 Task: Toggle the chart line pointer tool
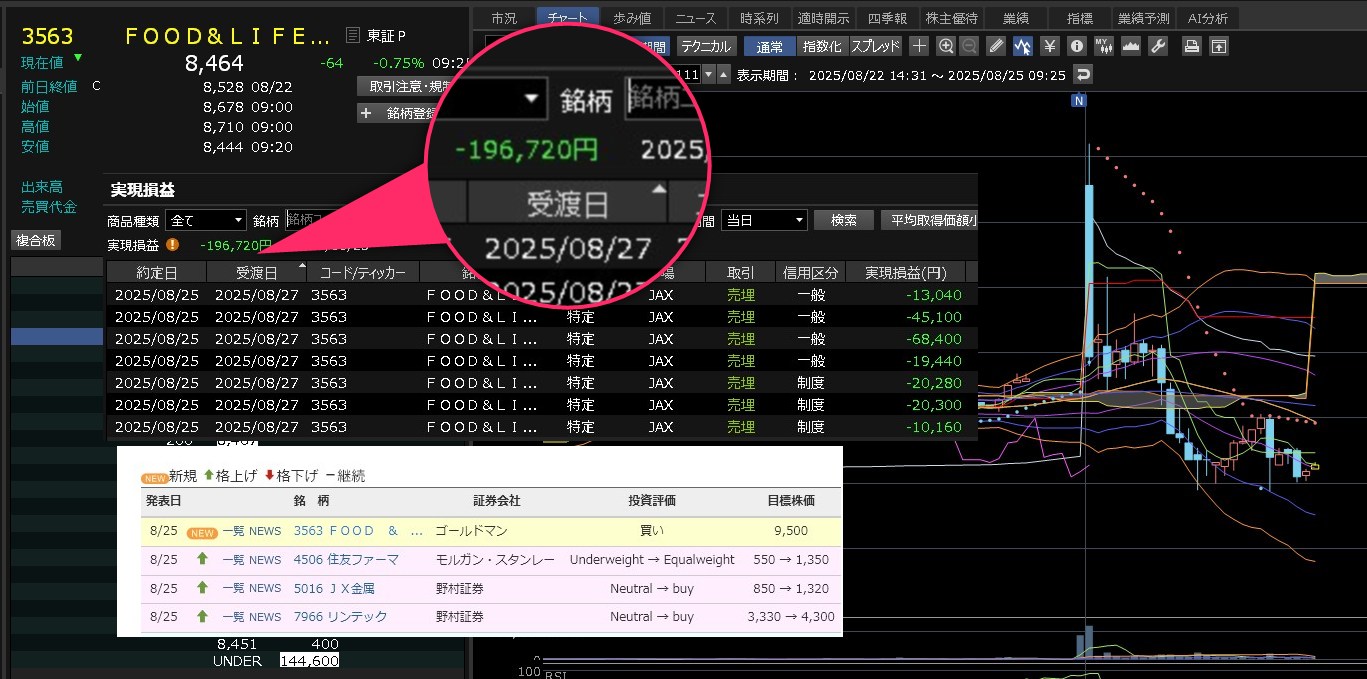[1022, 46]
